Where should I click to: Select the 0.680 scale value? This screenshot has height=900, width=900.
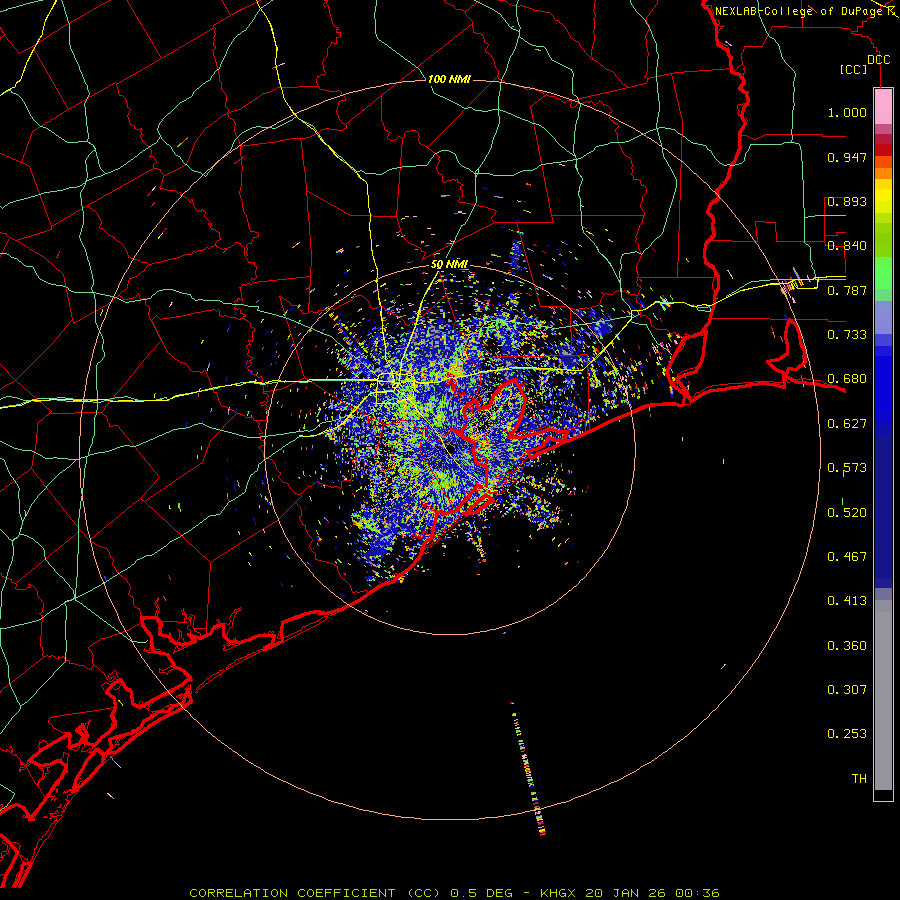tap(847, 379)
